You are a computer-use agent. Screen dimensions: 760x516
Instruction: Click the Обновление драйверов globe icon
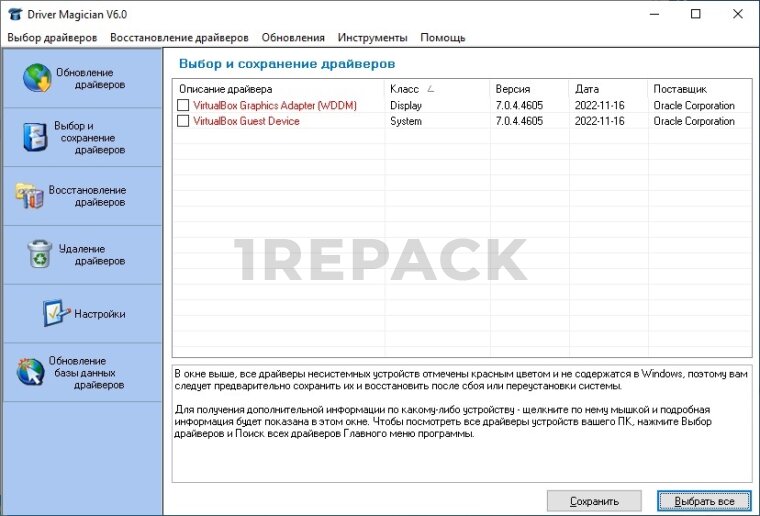pyautogui.click(x=37, y=78)
